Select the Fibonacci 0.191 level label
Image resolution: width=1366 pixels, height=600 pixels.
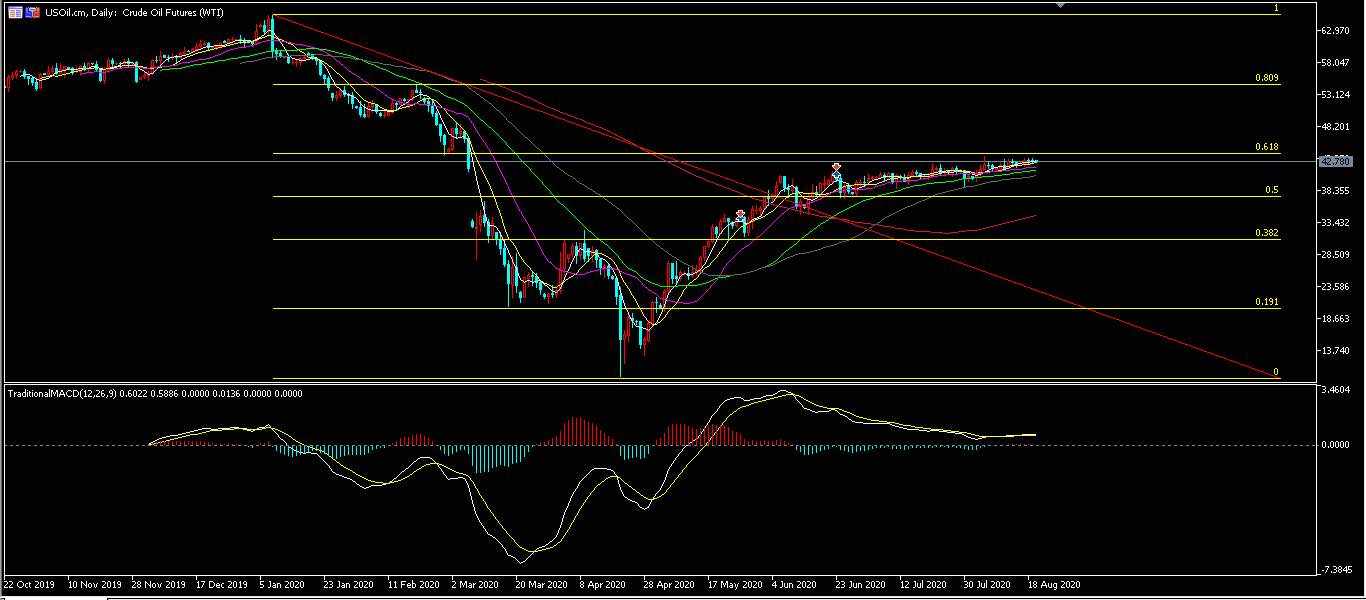1267,302
